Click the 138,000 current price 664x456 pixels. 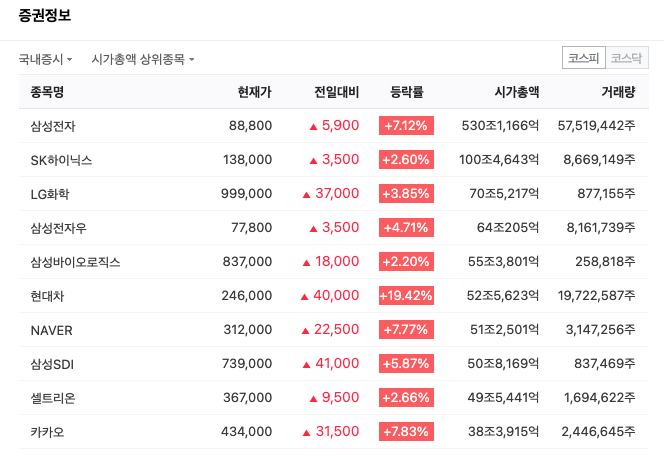[x=247, y=160]
